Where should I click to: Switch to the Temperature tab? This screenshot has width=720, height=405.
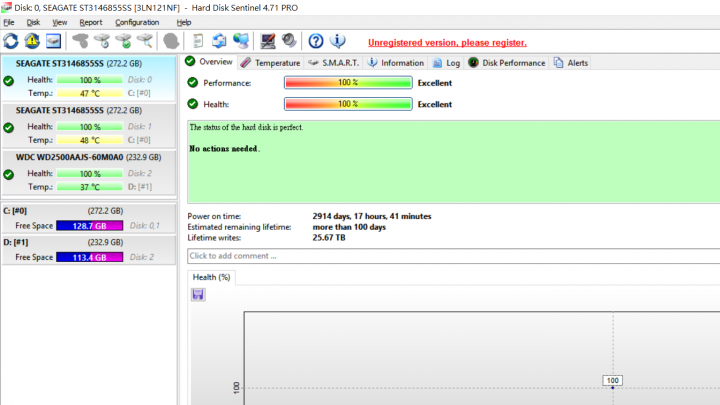point(270,63)
